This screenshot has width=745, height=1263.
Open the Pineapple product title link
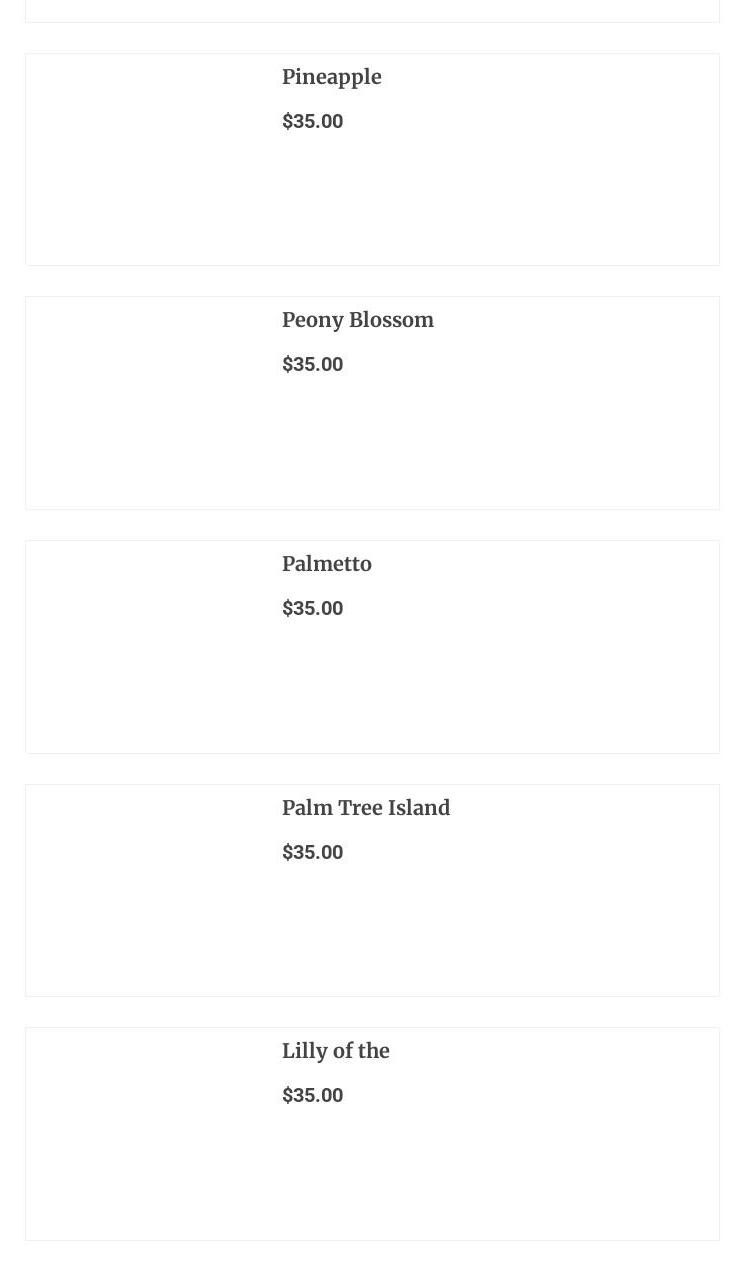331,77
